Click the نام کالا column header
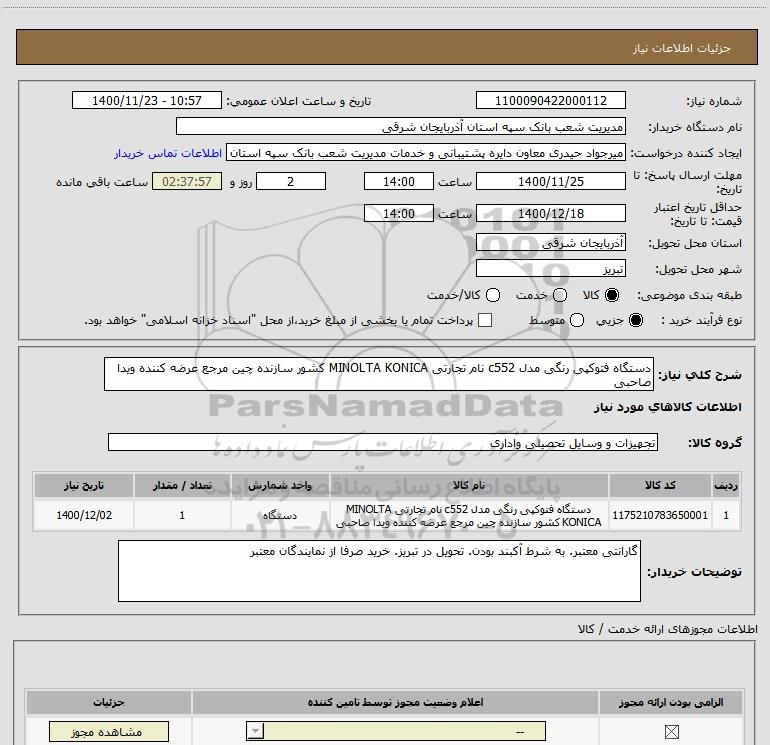The image size is (770, 745). 468,486
